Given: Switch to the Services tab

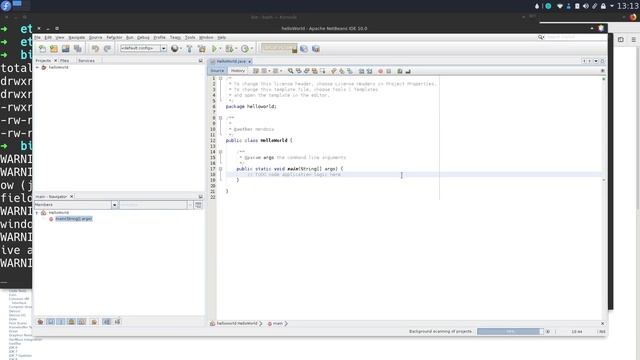Looking at the screenshot, I should 86,60.
